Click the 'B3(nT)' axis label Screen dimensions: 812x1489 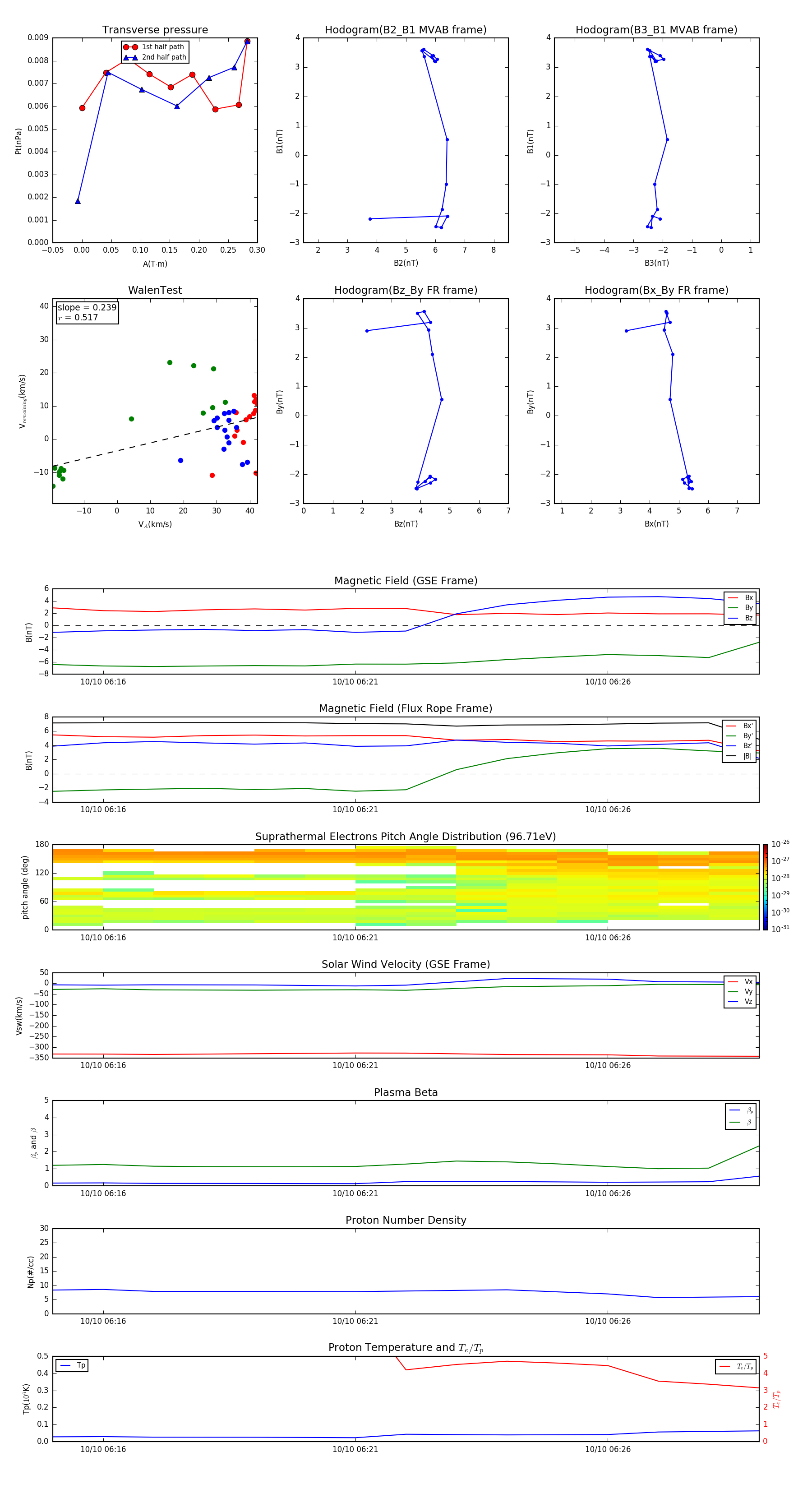656,264
